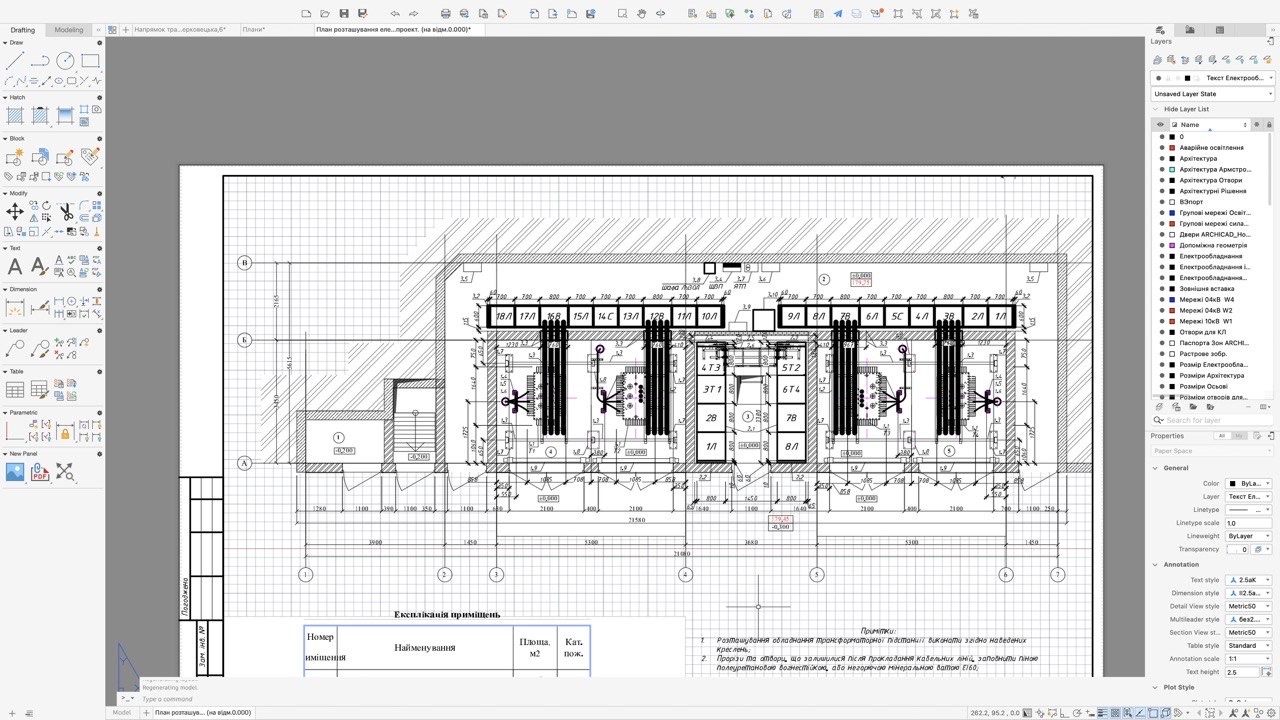Screen dimensions: 1280x720
Task: Toggle visibility of Растровое зобр. layer
Action: [1161, 354]
